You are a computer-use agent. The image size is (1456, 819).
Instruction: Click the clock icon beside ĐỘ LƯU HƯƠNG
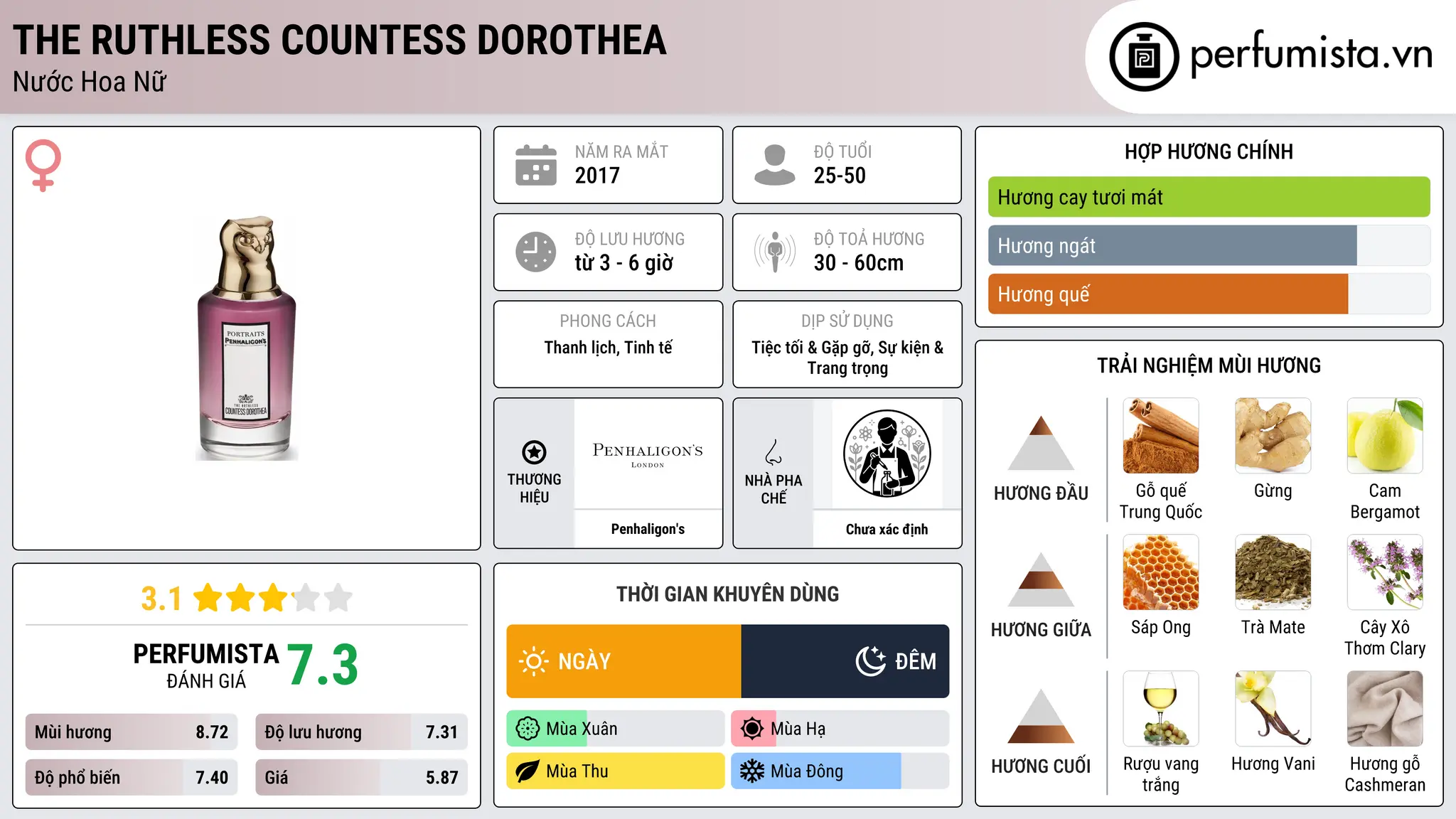536,252
